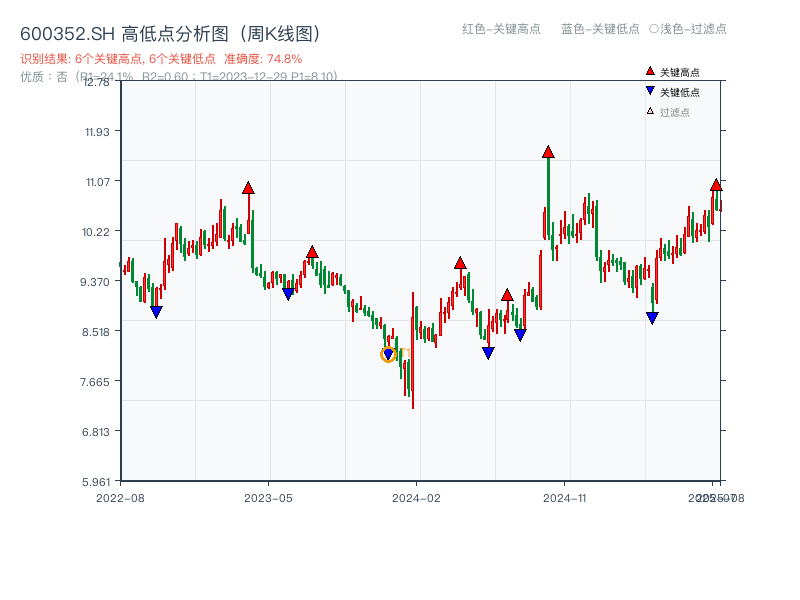
Task: Click the tall green candle under the highest red marker
Action: pos(548,199)
